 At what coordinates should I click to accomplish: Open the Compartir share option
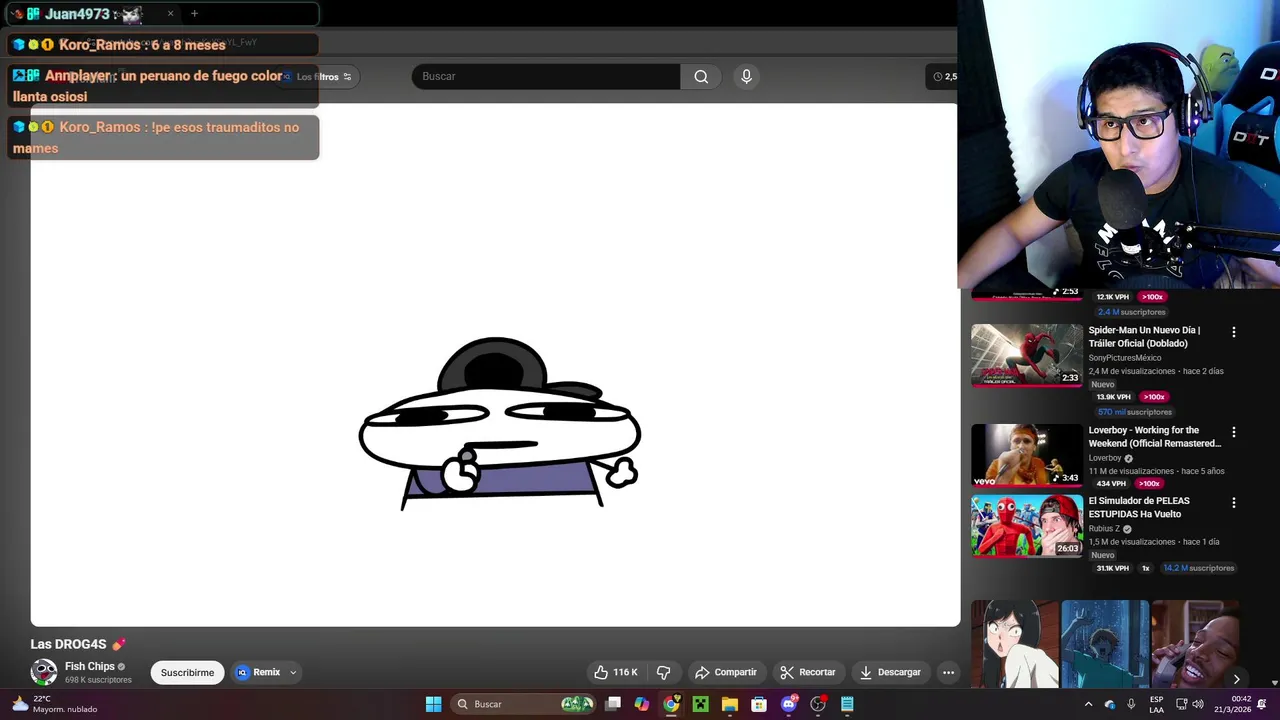726,672
